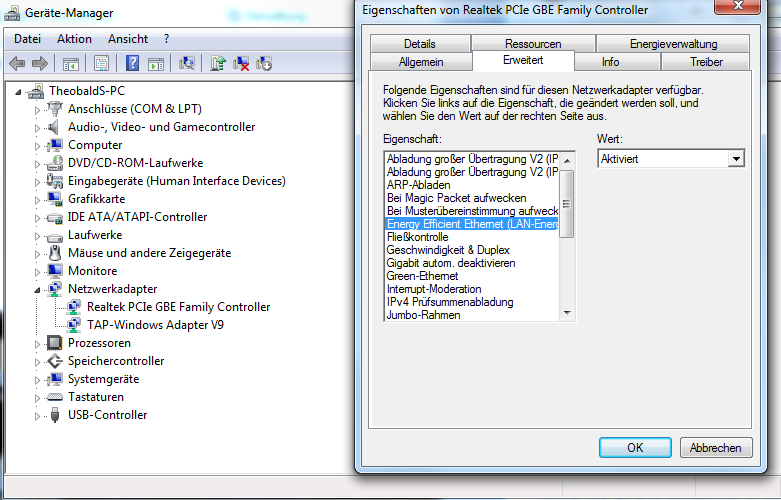Select the Jumbo-Rahmen property

(472, 315)
